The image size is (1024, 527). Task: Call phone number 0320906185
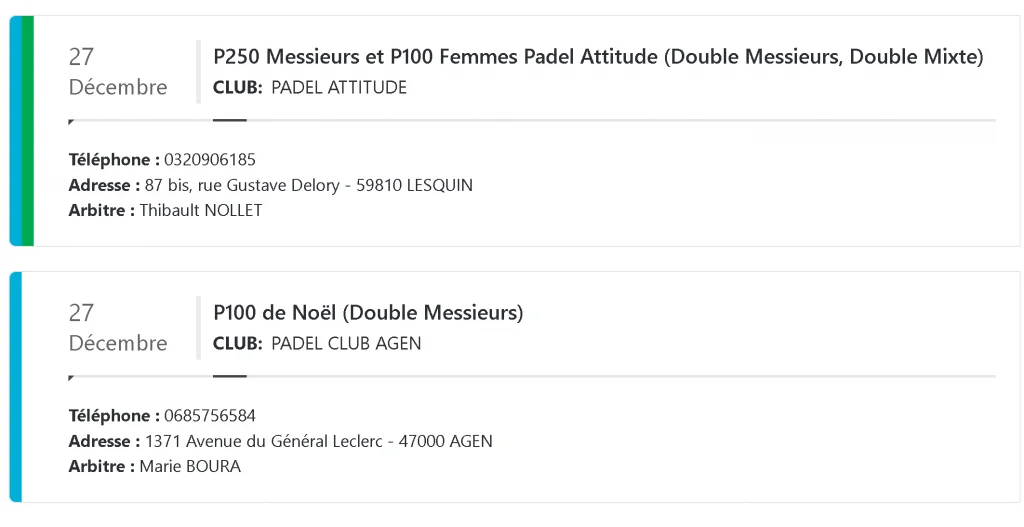[x=210, y=160]
